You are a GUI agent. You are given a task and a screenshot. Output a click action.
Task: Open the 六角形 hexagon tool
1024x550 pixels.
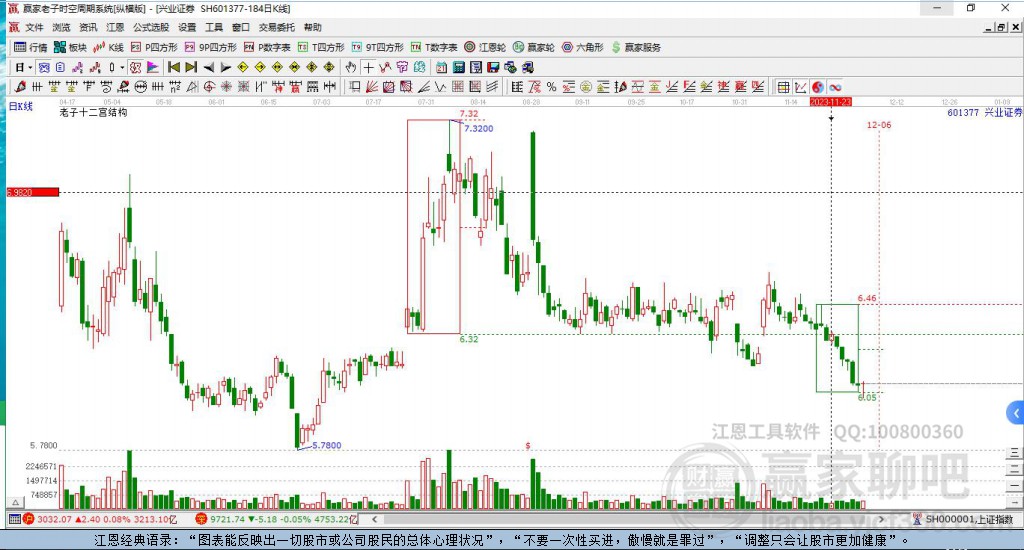coord(583,47)
